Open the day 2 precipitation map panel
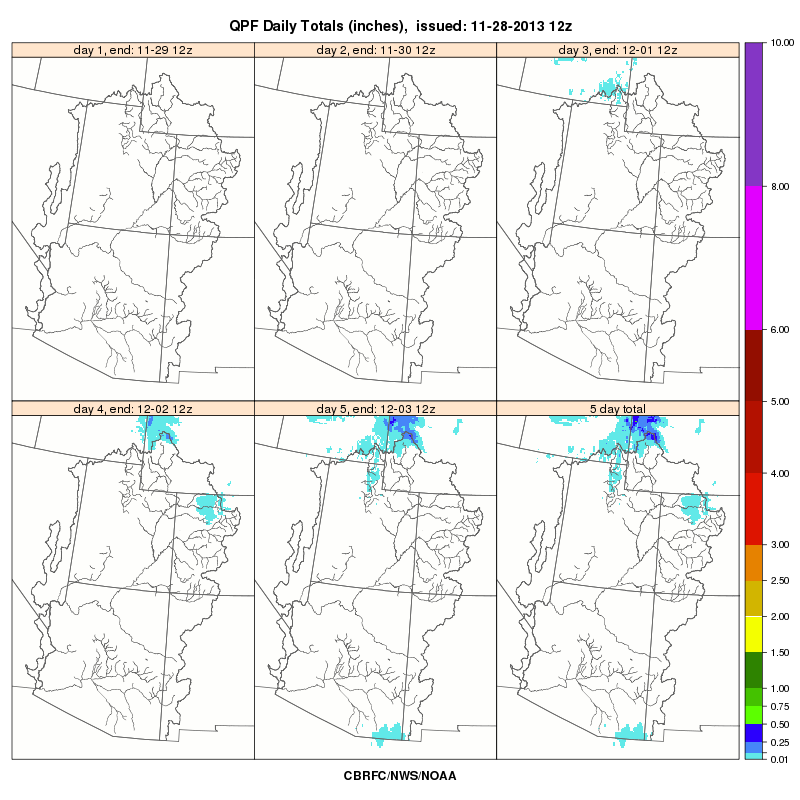This screenshot has width=800, height=800. click(x=376, y=229)
